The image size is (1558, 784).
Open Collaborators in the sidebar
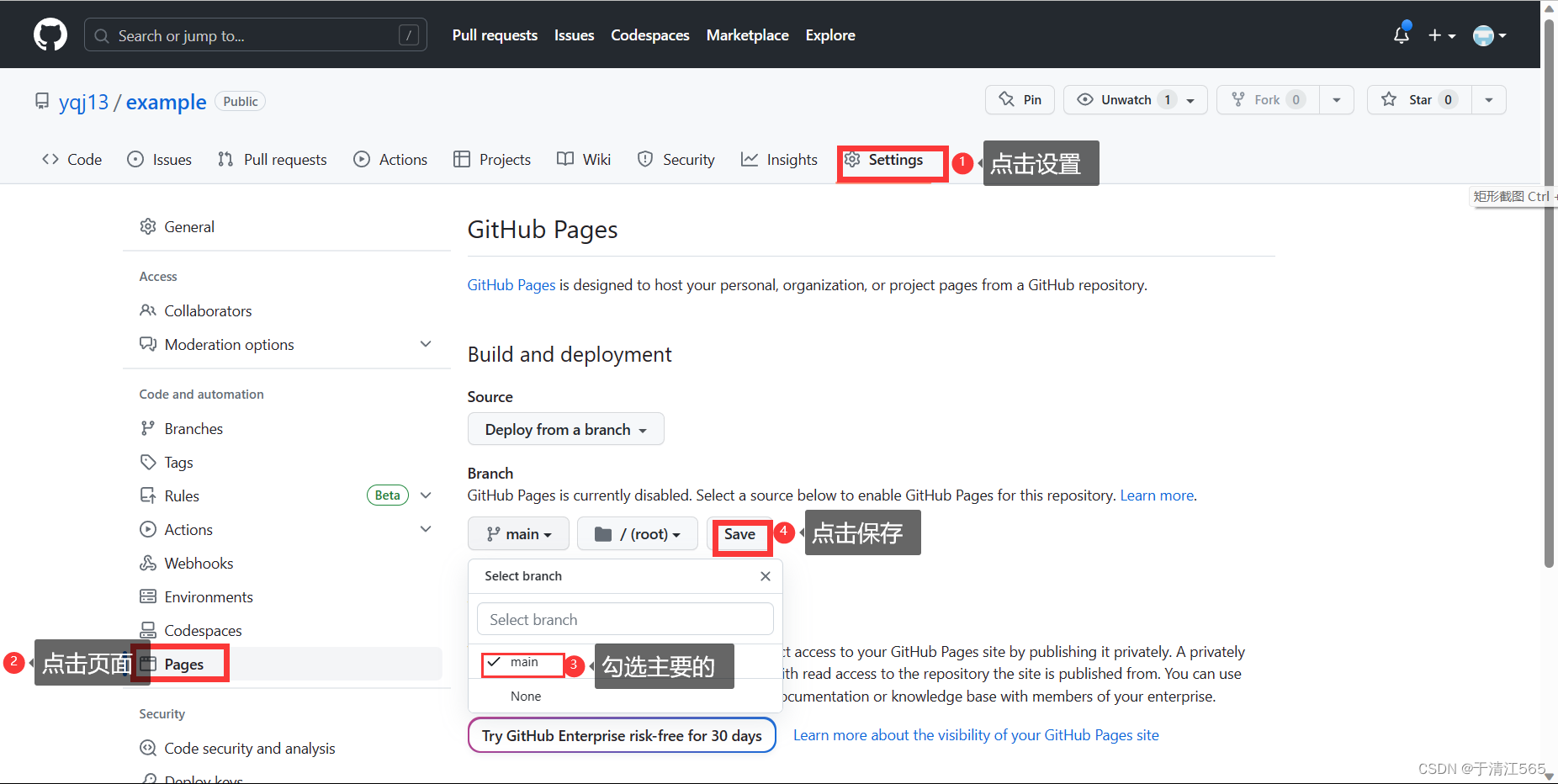pyautogui.click(x=286, y=311)
